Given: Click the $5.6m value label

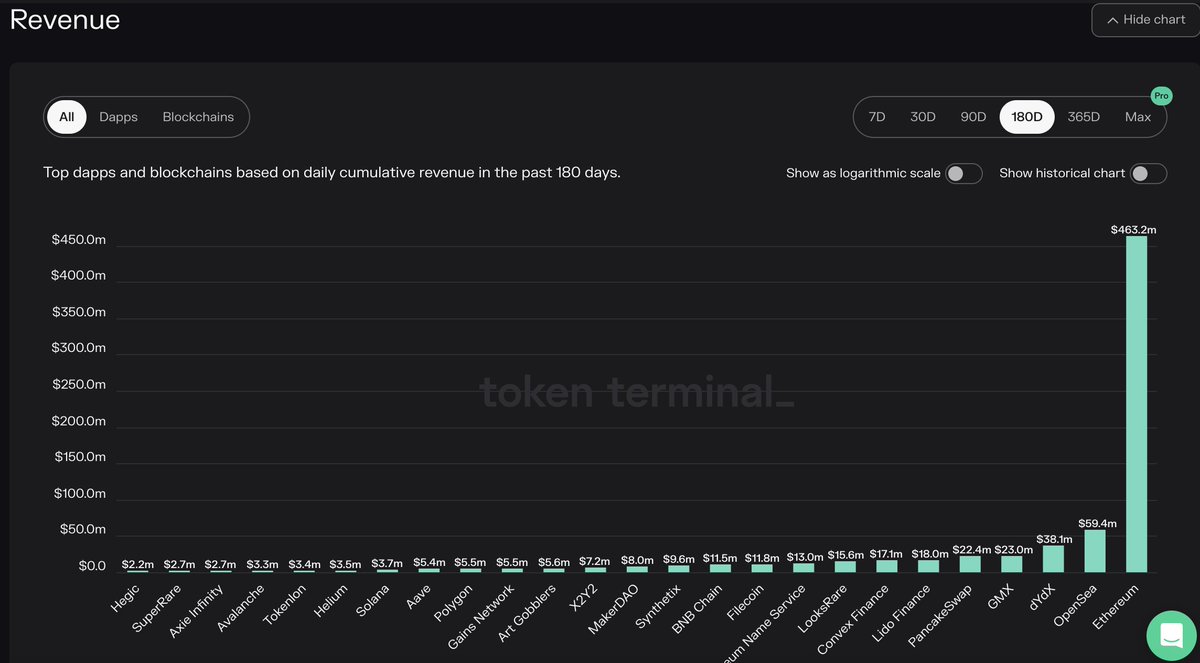Looking at the screenshot, I should point(554,562).
